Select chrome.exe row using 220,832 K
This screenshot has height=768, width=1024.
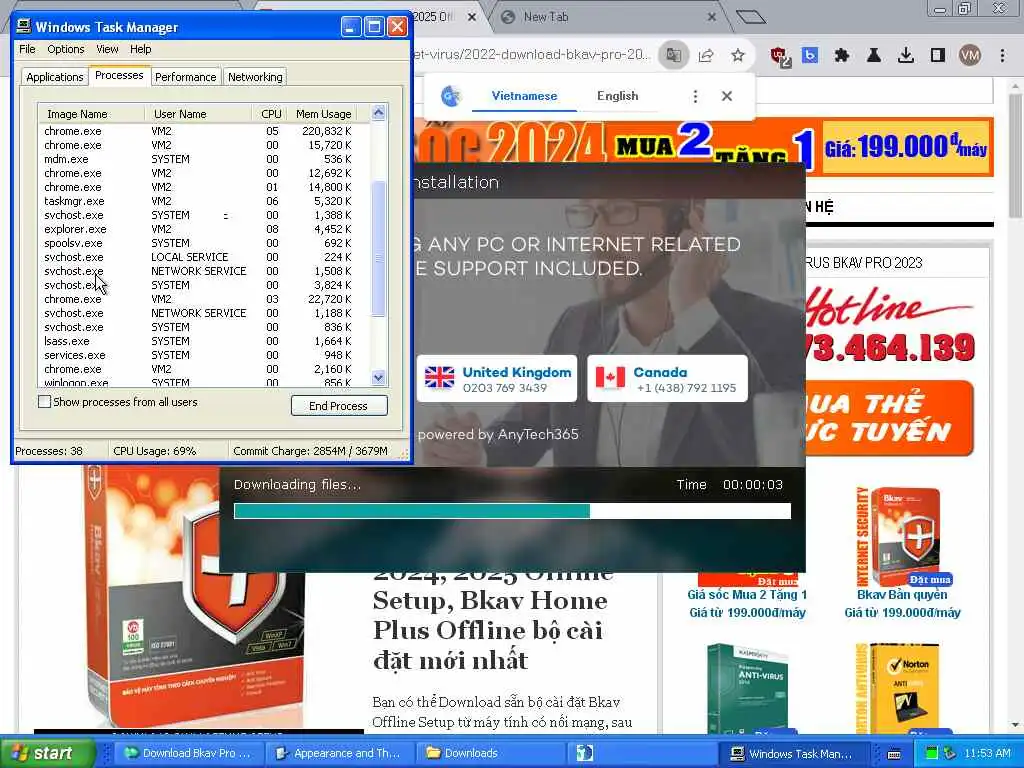click(204, 131)
